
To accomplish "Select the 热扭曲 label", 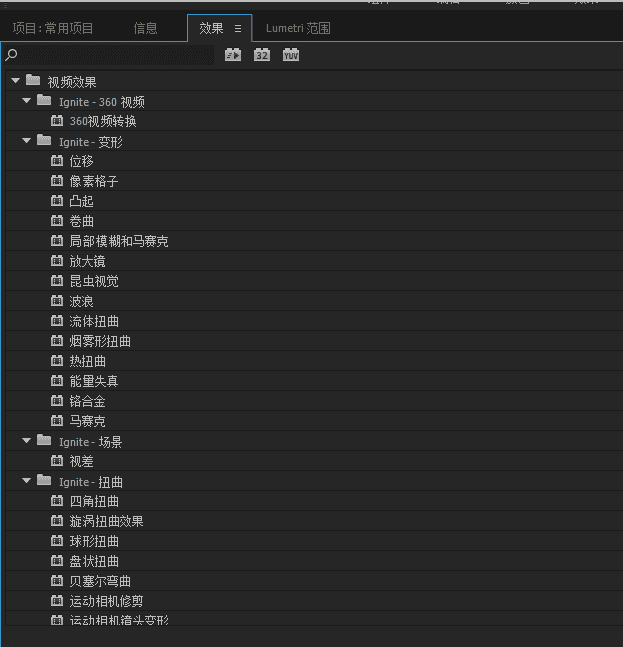I will click(87, 361).
